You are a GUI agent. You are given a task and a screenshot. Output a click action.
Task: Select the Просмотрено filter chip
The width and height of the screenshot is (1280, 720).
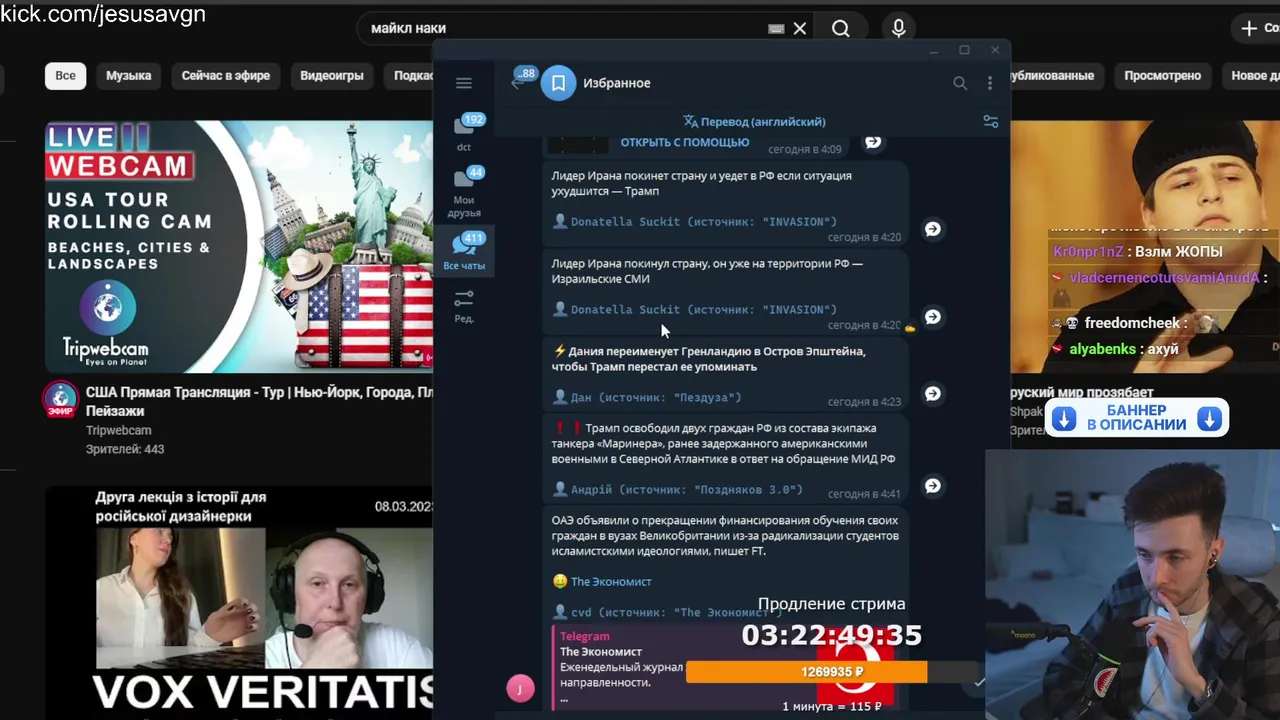[x=1161, y=76]
